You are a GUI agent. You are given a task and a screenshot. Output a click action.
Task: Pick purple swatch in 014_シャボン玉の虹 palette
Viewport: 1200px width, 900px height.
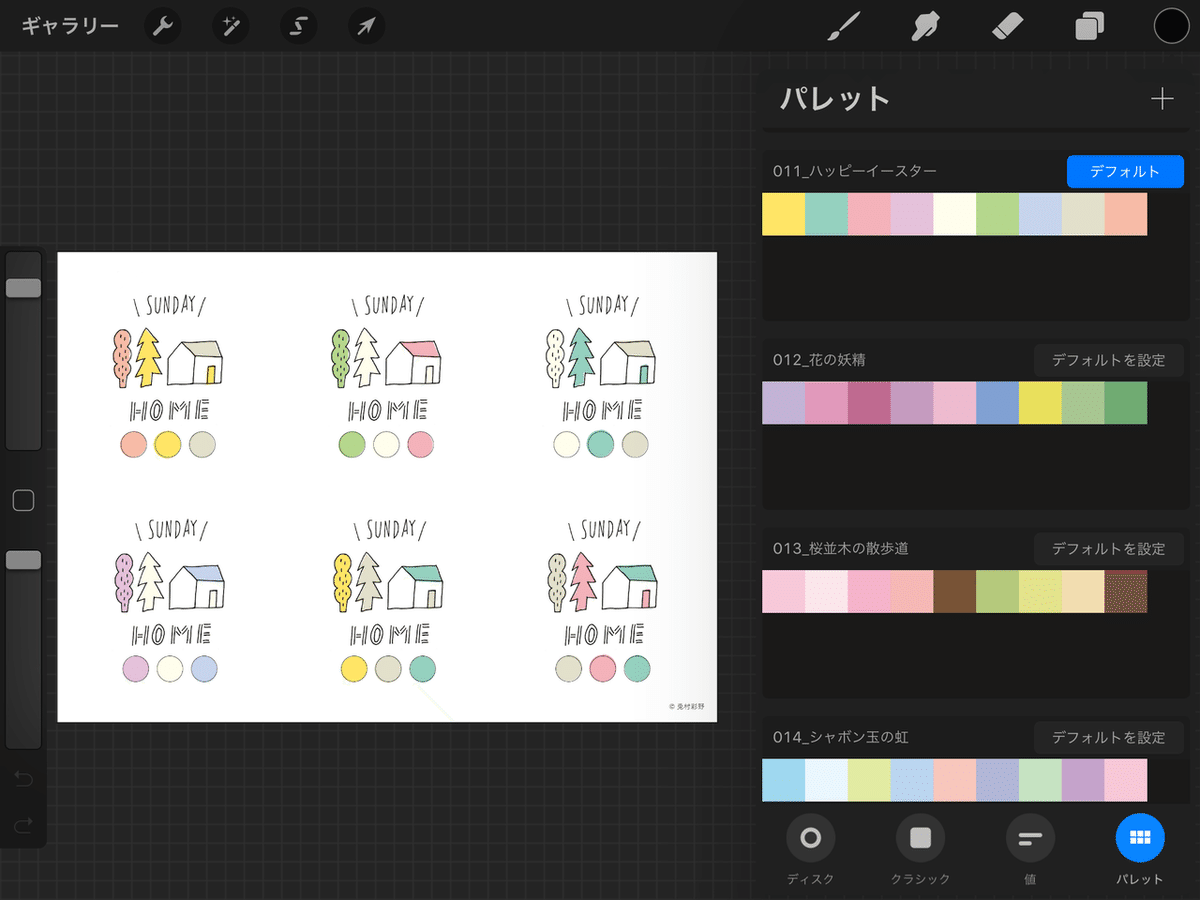[1083, 780]
